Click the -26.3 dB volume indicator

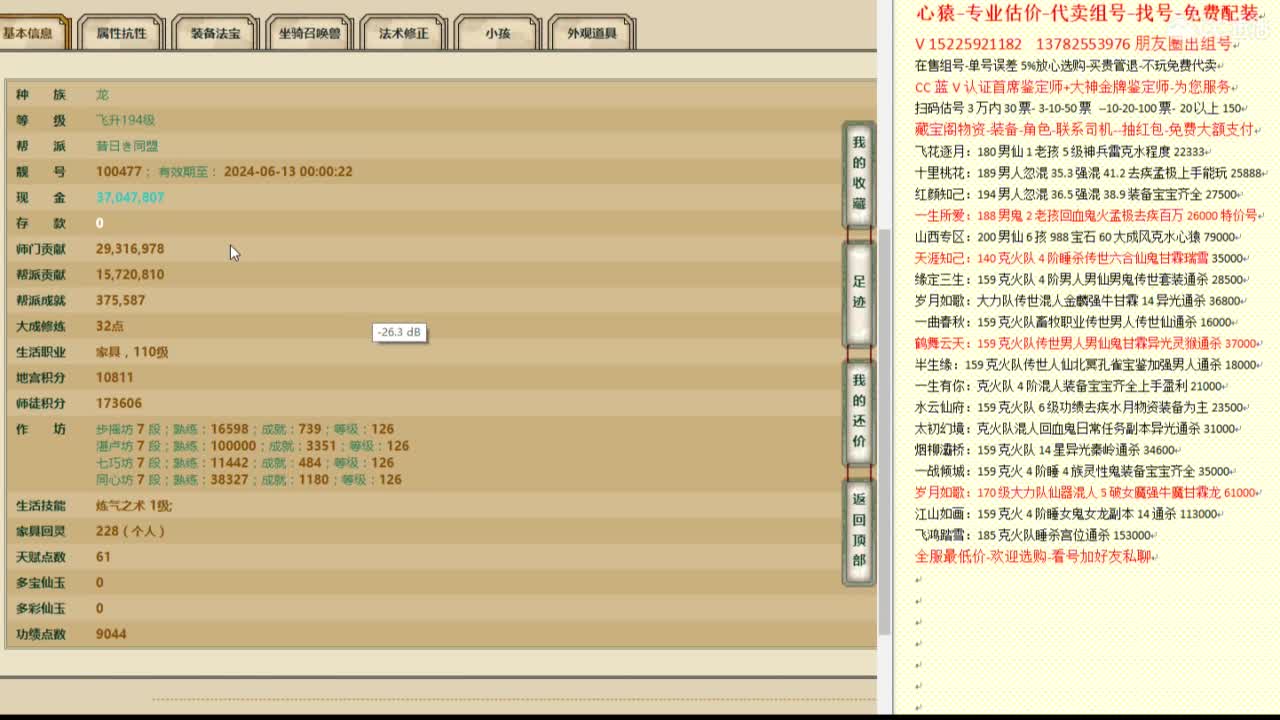pyautogui.click(x=400, y=331)
